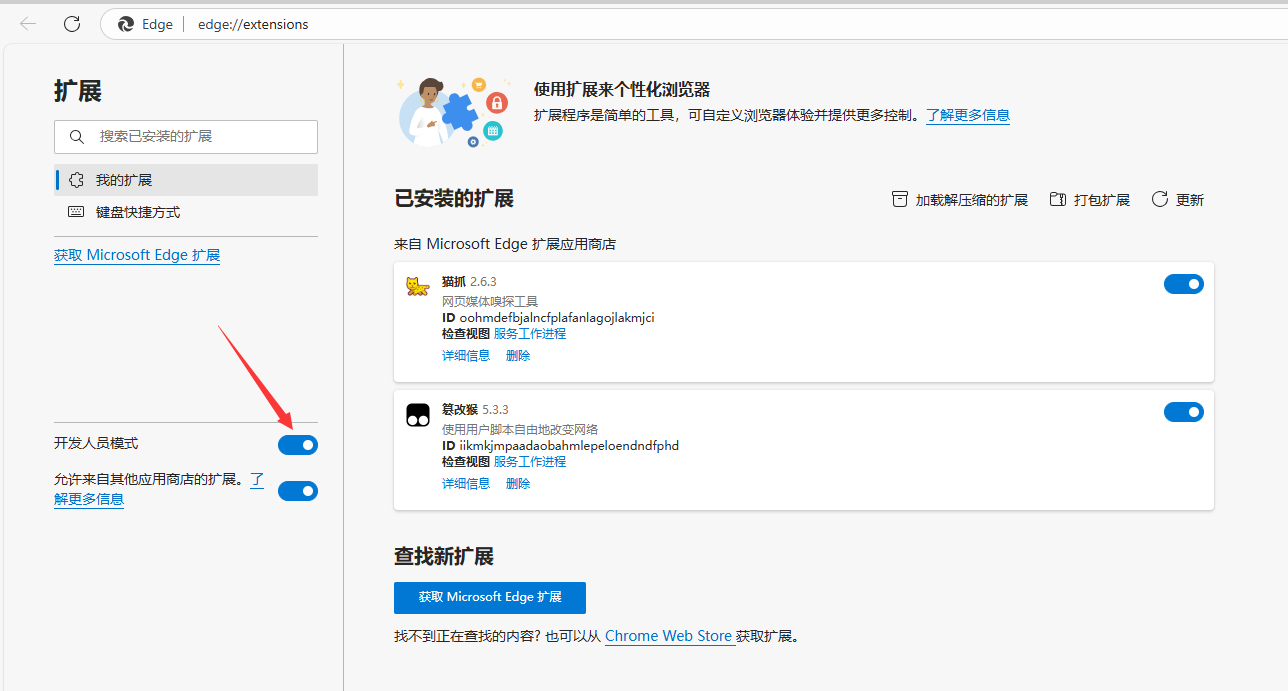Click the puzzle icon beside 我的扩展
The image size is (1288, 691).
[x=76, y=180]
